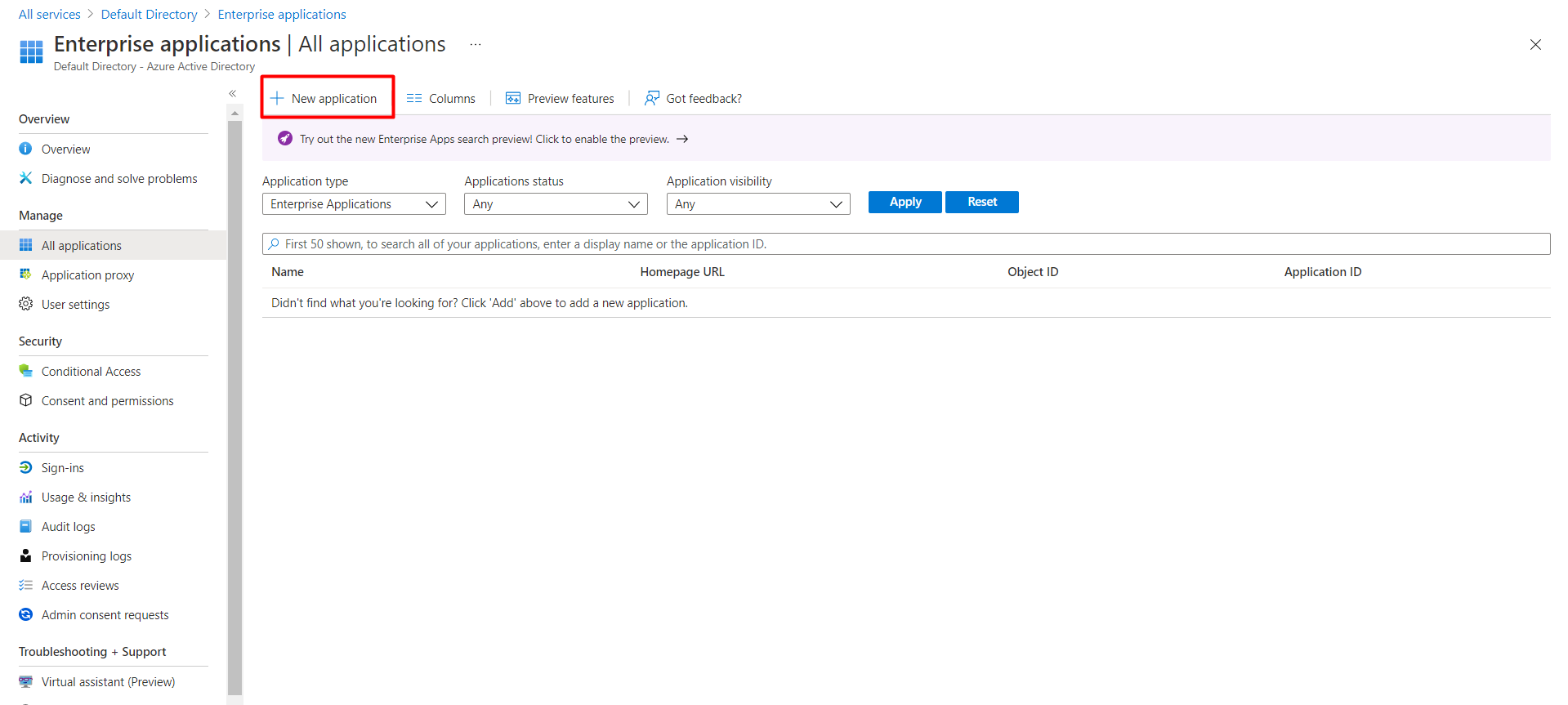Click the Columns list icon
1568x705 pixels.
point(414,98)
